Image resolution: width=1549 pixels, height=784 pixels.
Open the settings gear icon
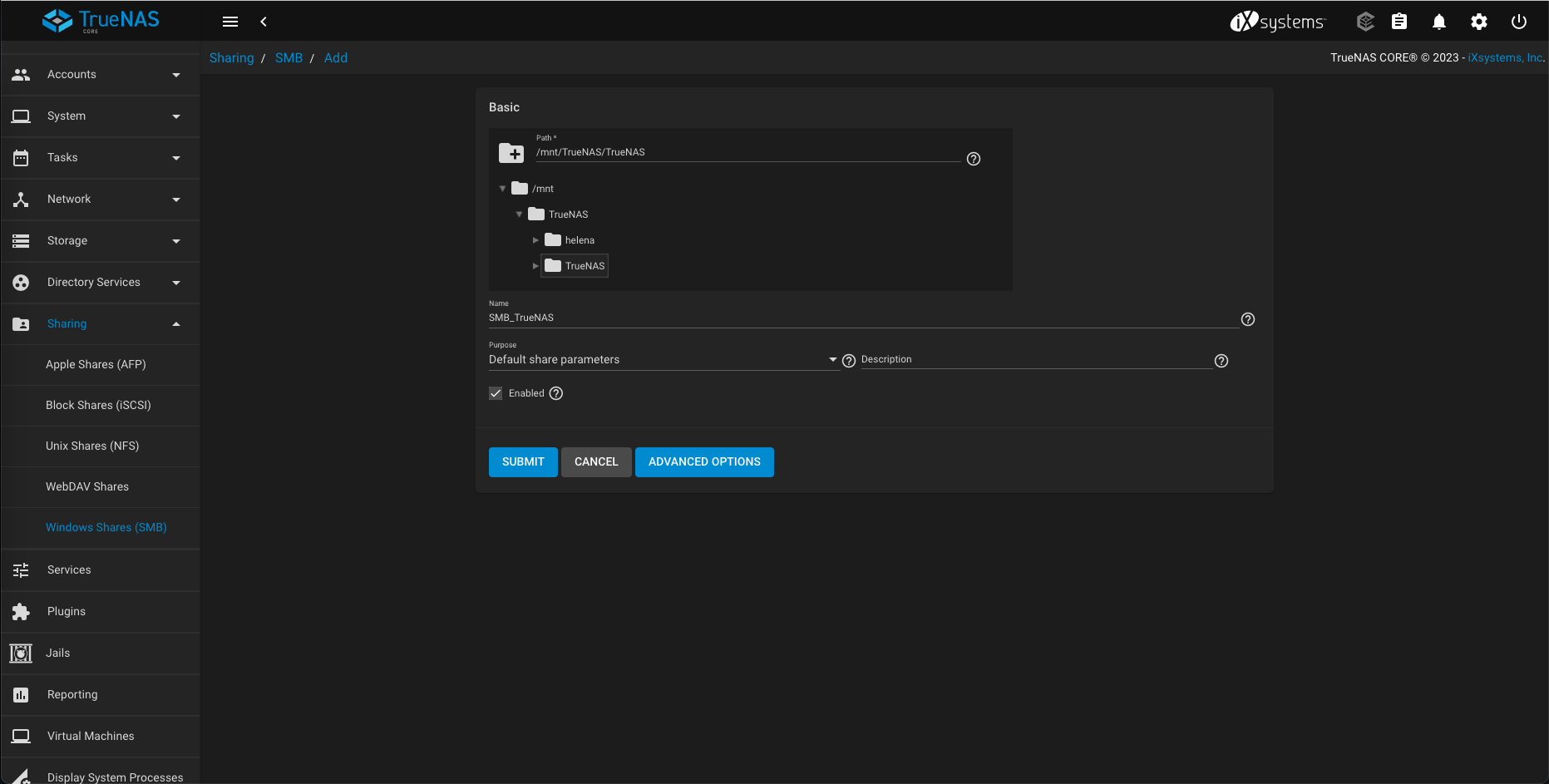coord(1478,22)
